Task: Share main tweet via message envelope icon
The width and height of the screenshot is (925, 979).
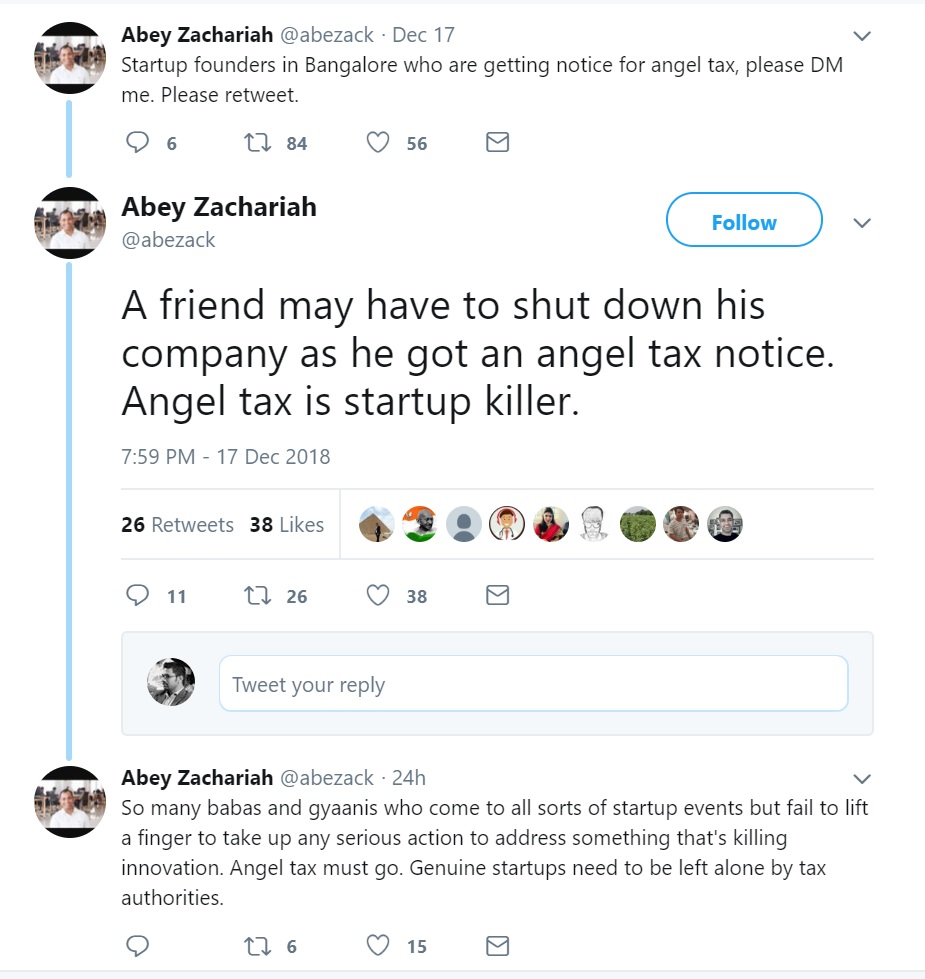Action: (497, 596)
